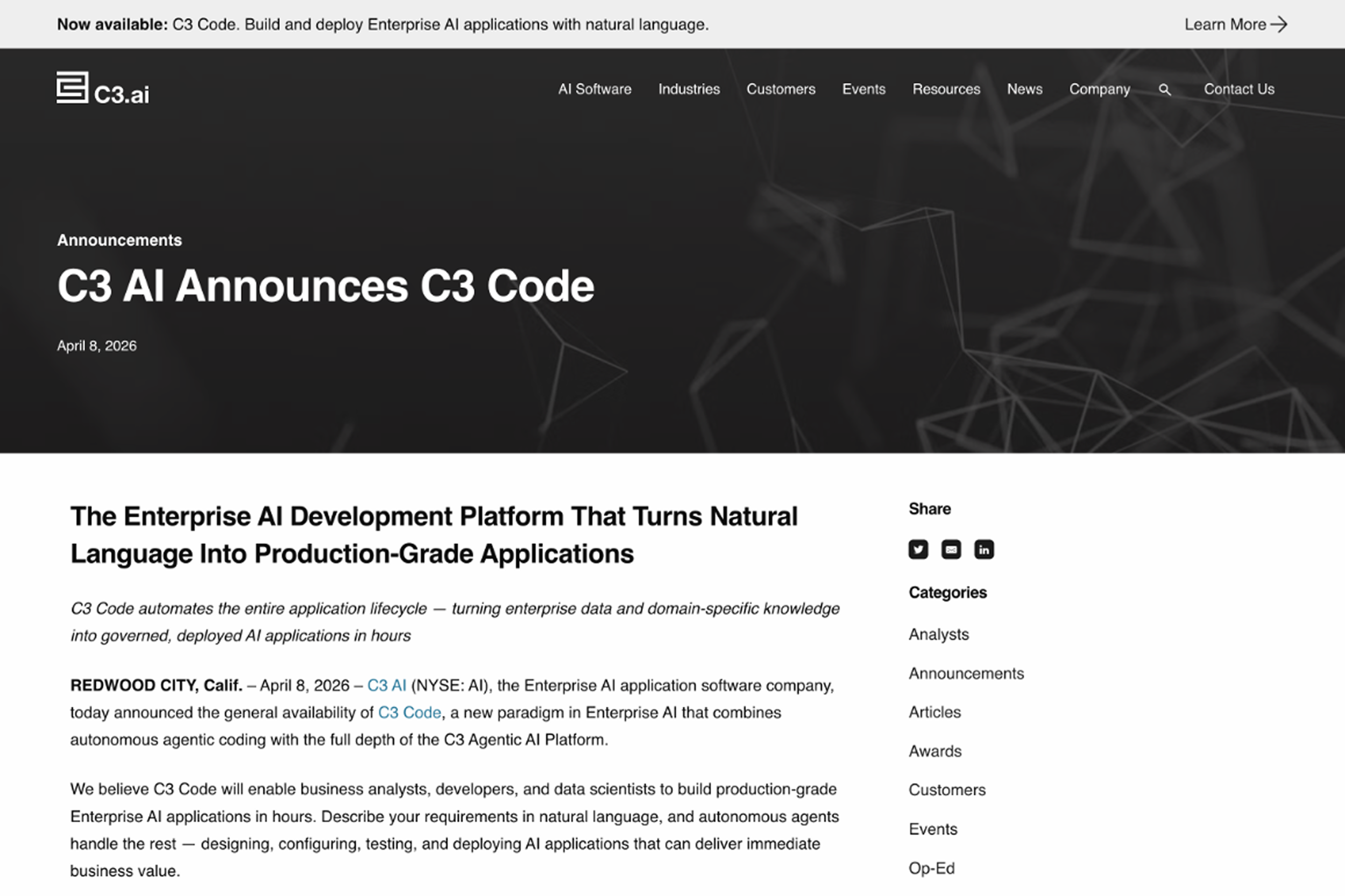Click the Learn More arrow link
Viewport: 1345px width, 896px height.
click(1236, 25)
